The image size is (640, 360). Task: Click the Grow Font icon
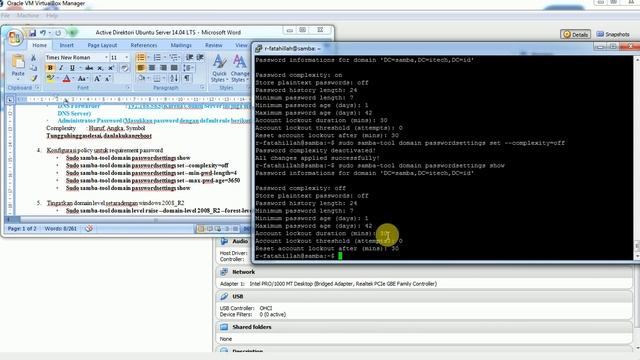[98, 78]
